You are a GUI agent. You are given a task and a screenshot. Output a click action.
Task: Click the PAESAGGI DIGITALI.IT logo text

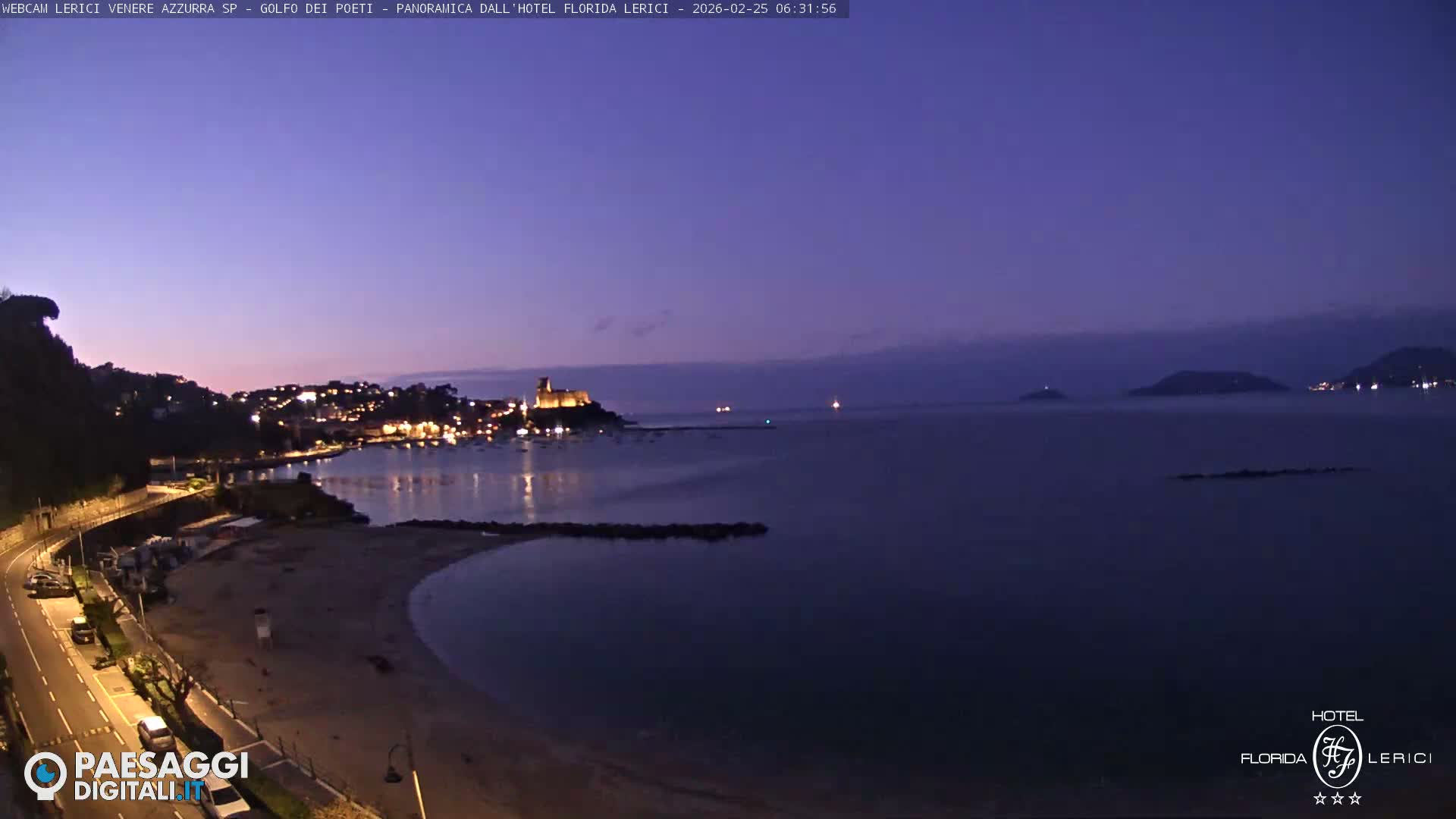point(161,777)
